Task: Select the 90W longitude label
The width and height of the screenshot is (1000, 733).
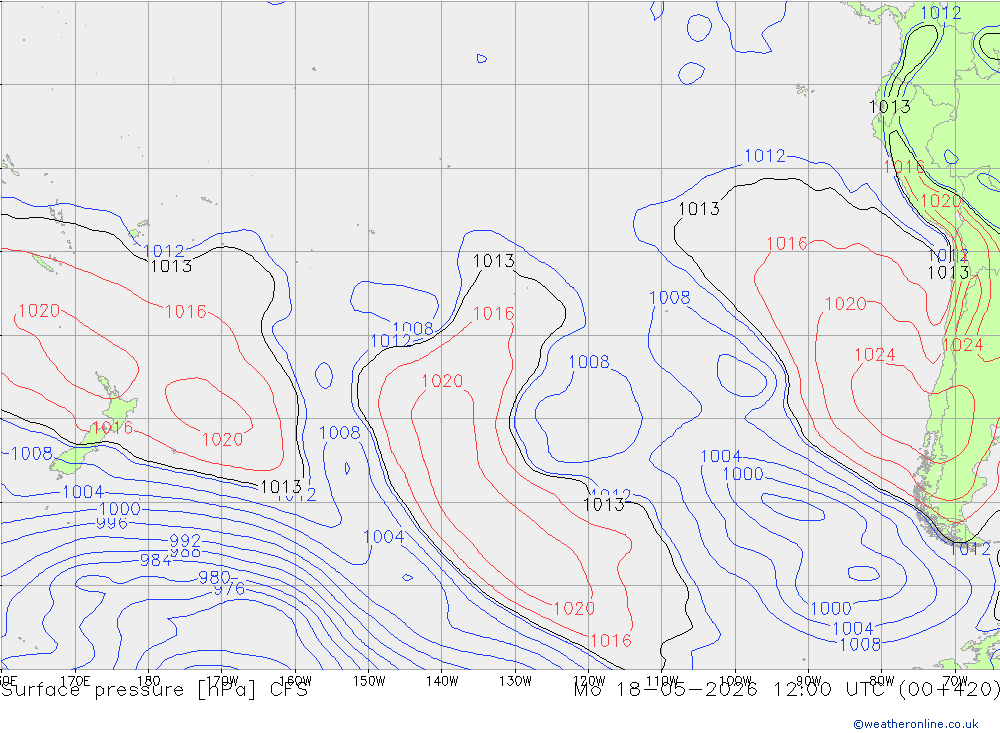Action: (809, 681)
